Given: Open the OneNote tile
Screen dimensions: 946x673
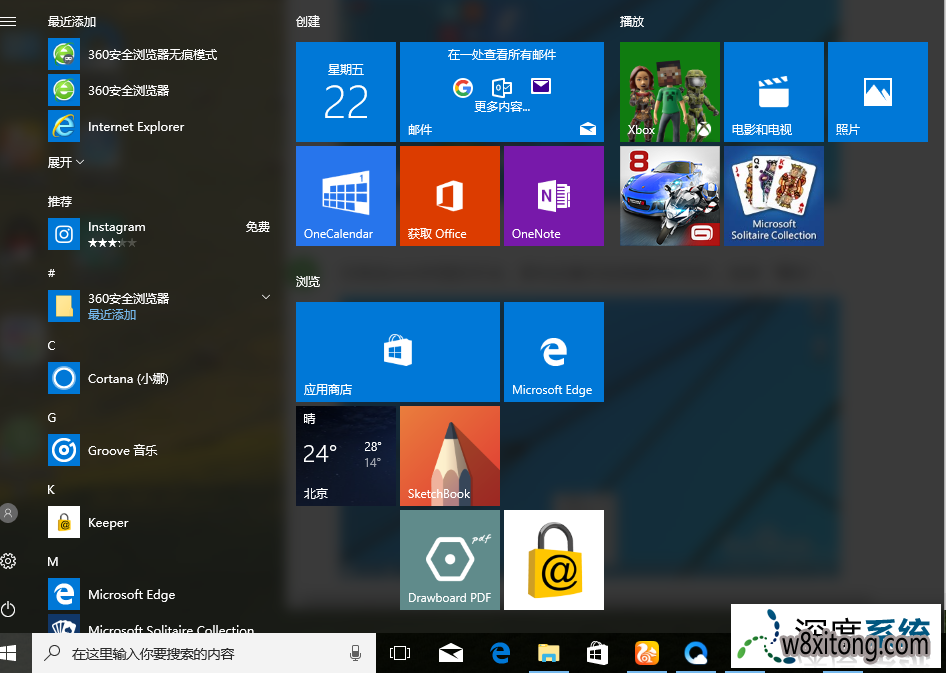Looking at the screenshot, I should [x=553, y=195].
